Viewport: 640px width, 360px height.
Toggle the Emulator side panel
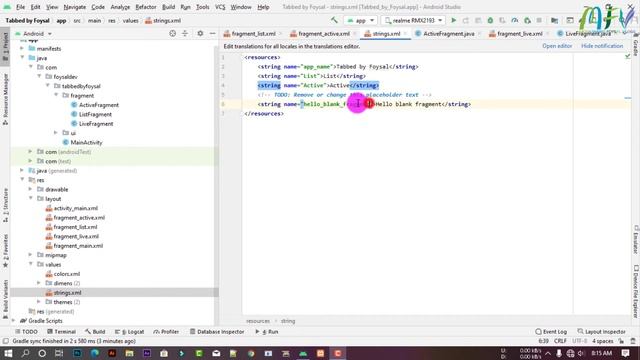coord(636,239)
